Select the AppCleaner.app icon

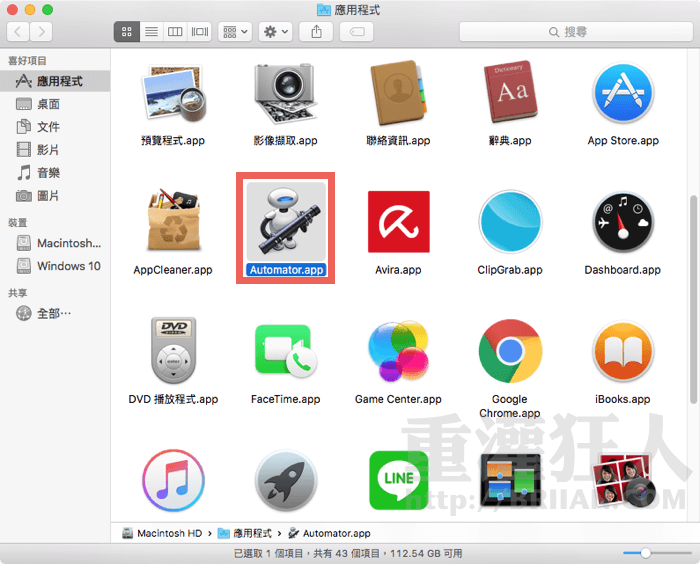[173, 222]
